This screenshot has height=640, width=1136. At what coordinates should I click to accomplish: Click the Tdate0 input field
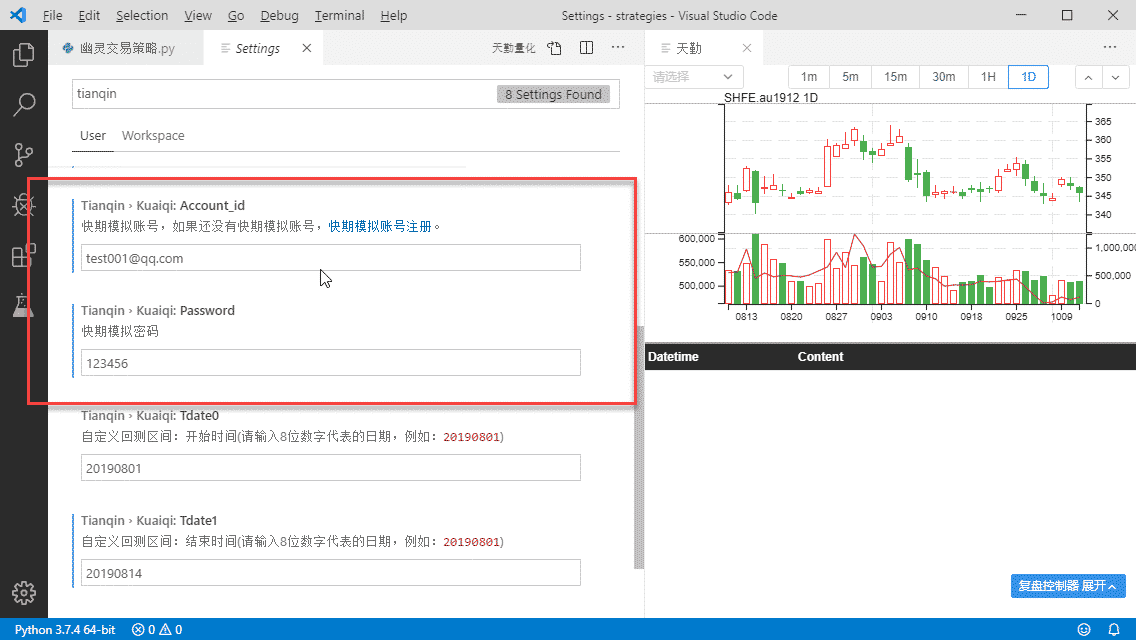(330, 468)
